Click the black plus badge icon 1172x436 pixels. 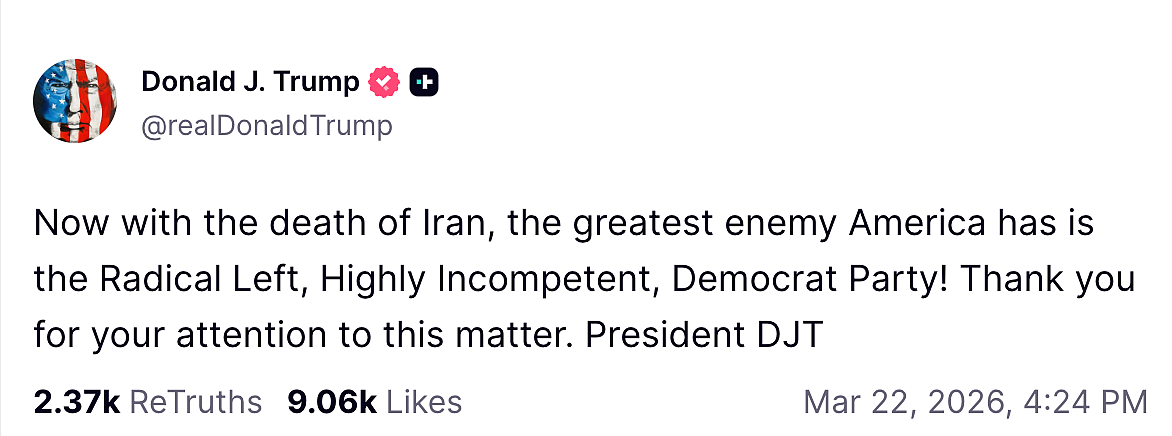[x=424, y=82]
